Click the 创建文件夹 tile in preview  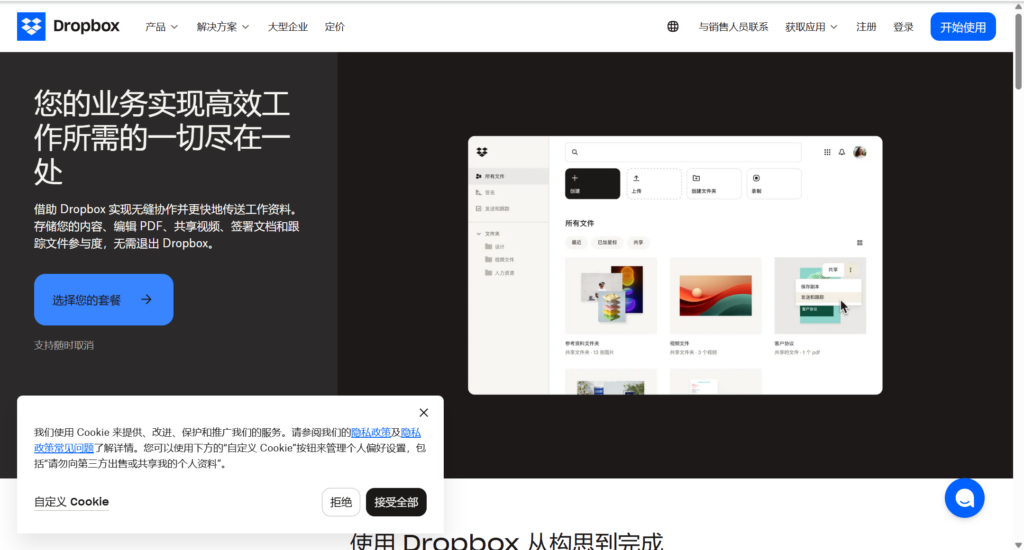pos(714,184)
